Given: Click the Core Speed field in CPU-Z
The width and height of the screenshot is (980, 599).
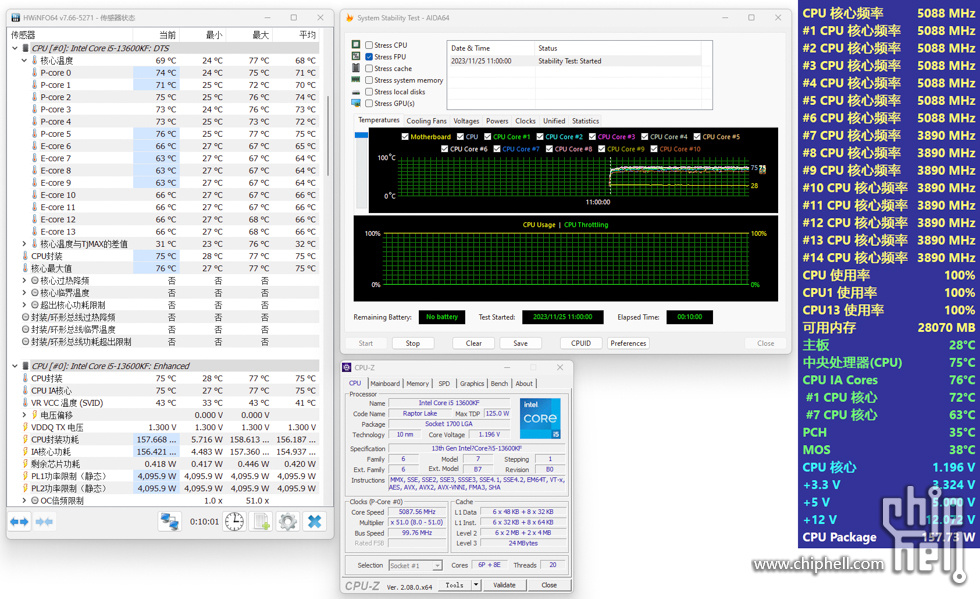Looking at the screenshot, I should (417, 512).
